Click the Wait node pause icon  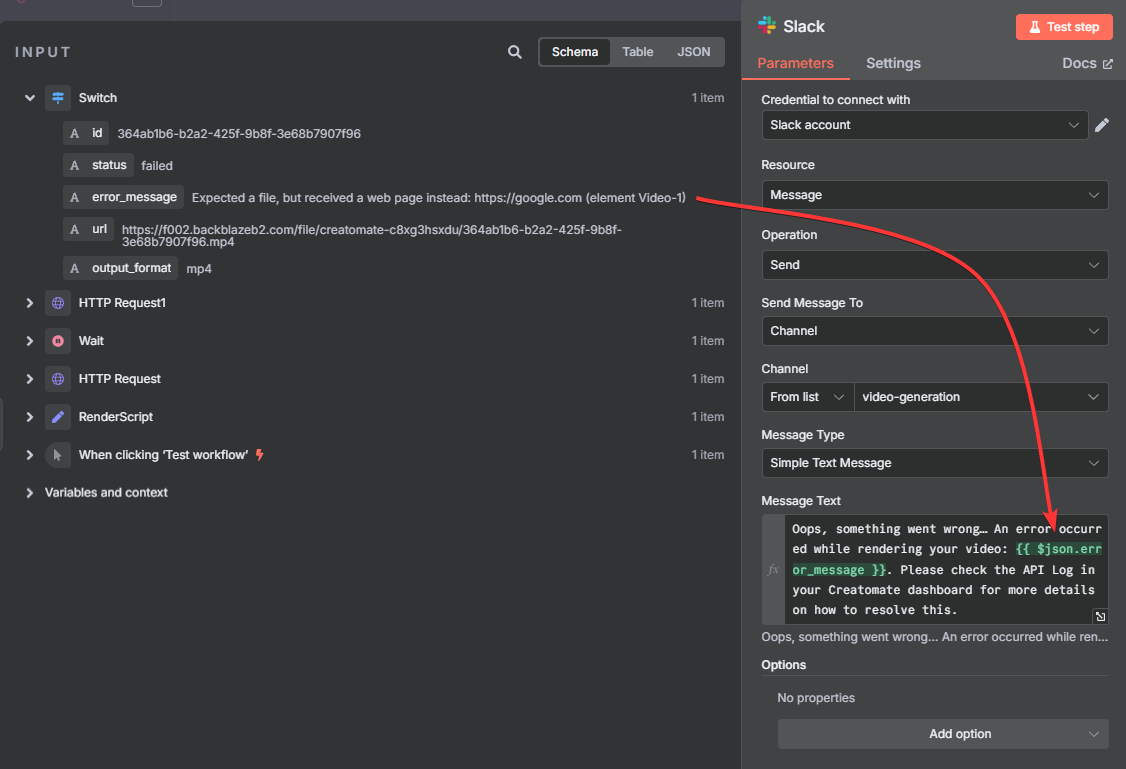pos(58,341)
